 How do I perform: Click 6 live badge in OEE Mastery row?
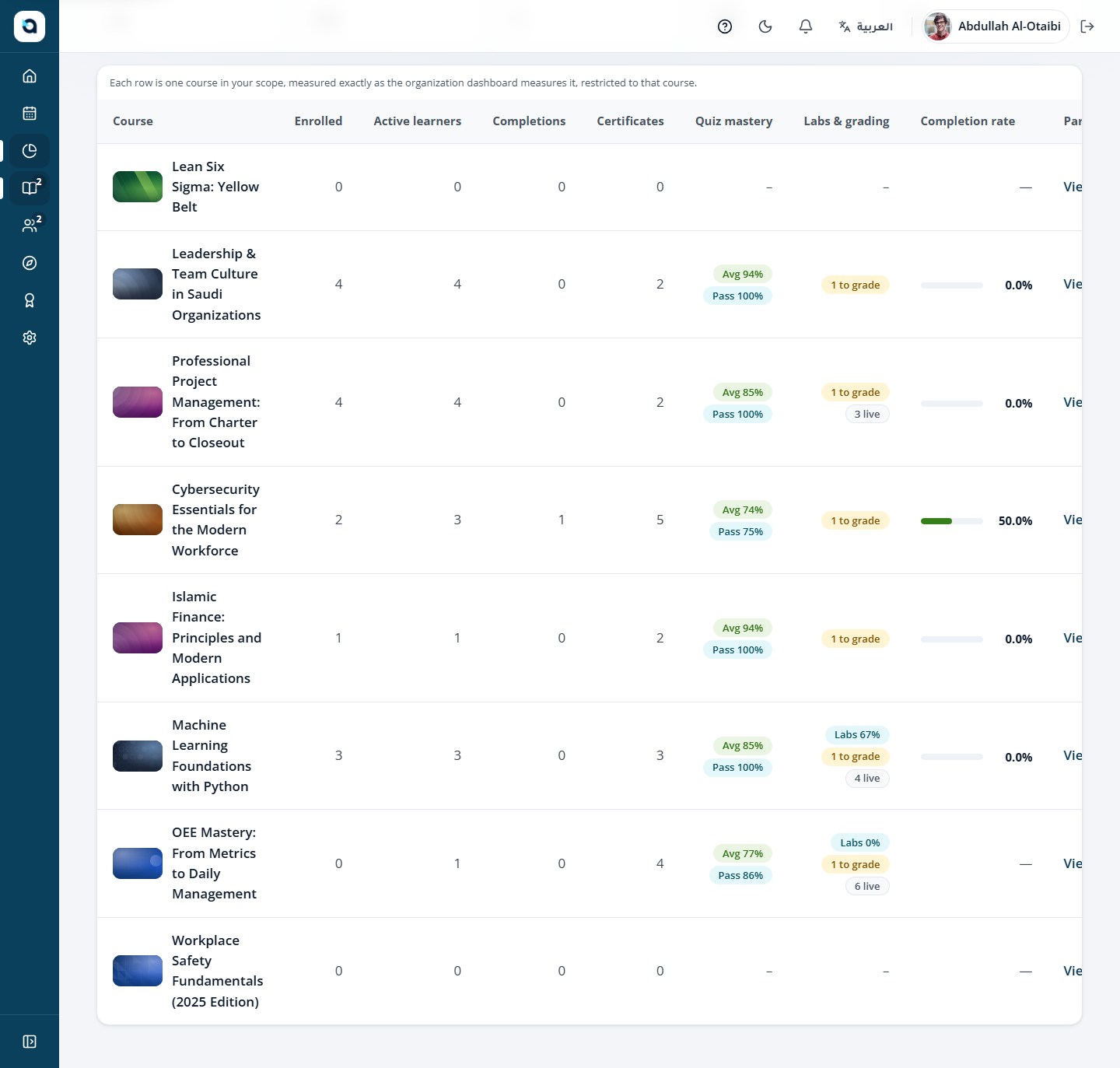pyautogui.click(x=867, y=887)
